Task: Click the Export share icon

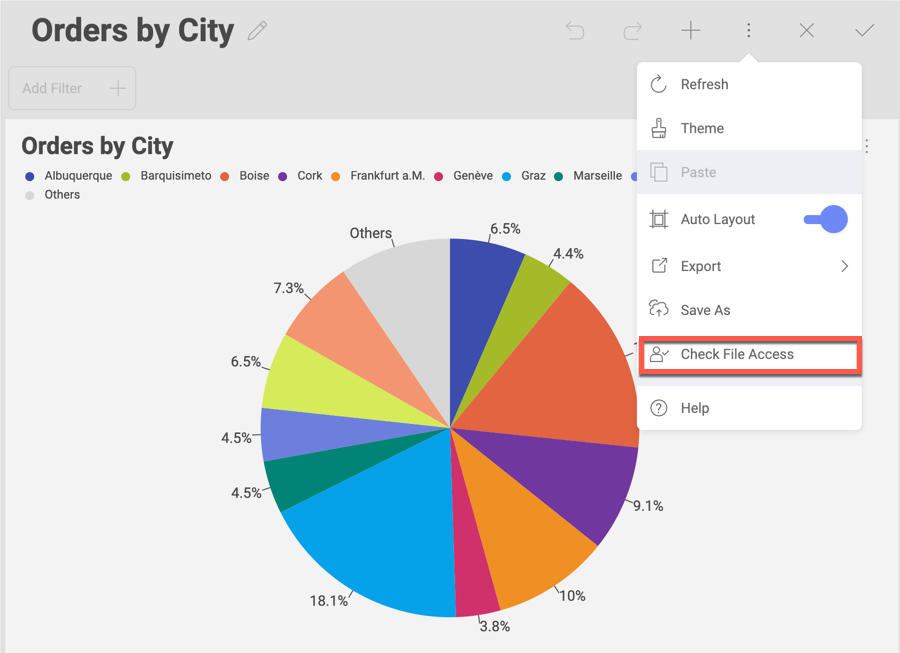Action: (659, 266)
